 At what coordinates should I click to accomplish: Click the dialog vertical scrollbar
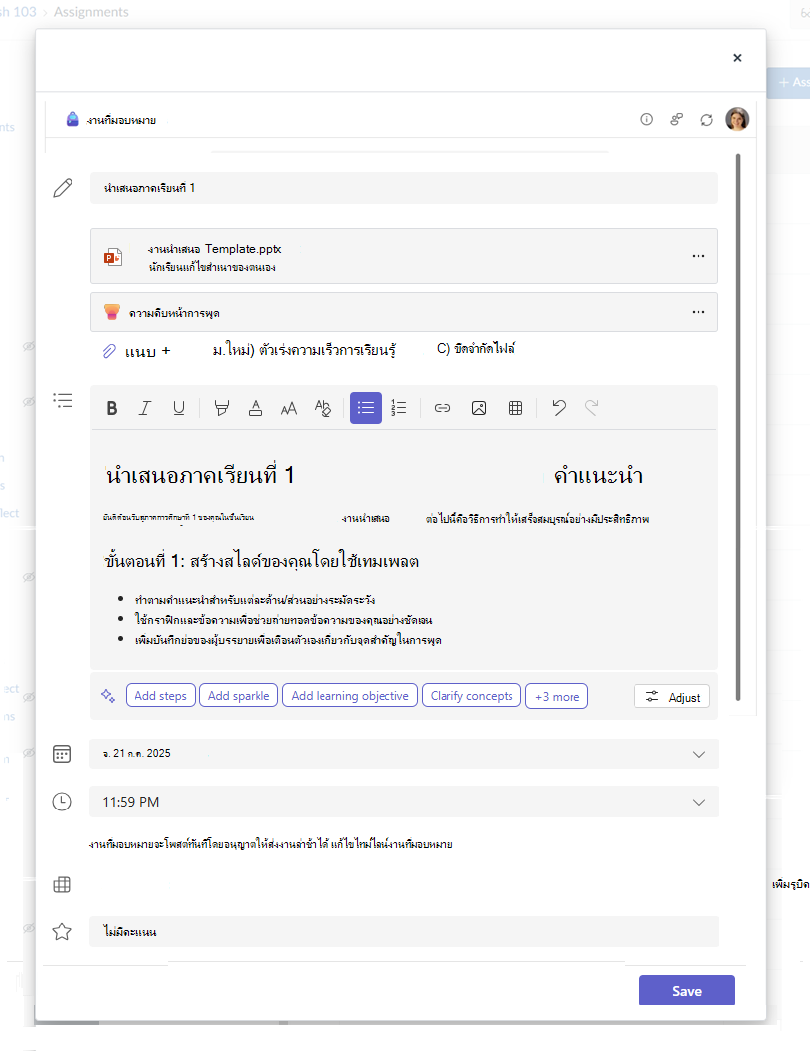(738, 427)
